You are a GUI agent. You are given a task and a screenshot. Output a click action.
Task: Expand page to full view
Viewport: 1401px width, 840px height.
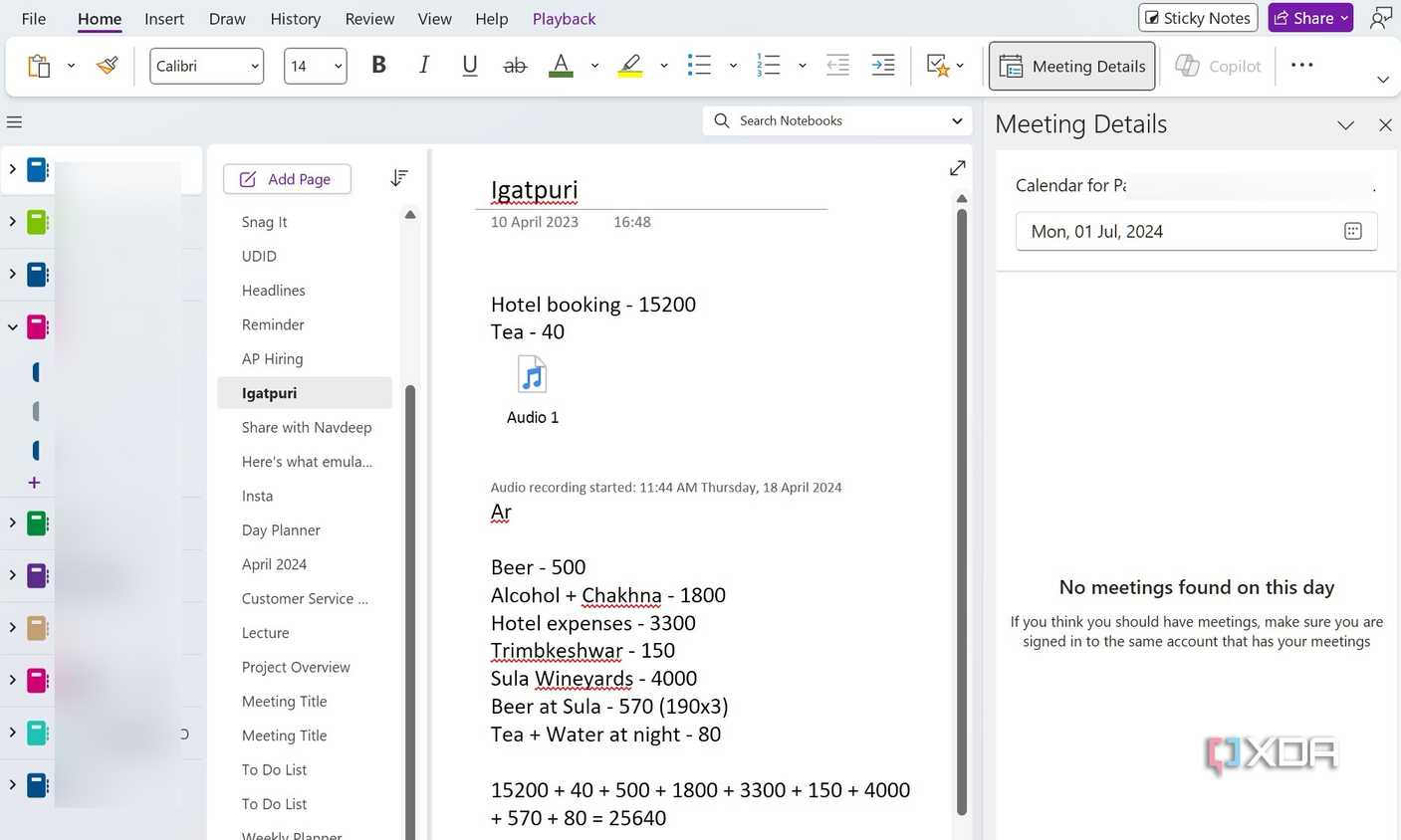958,168
